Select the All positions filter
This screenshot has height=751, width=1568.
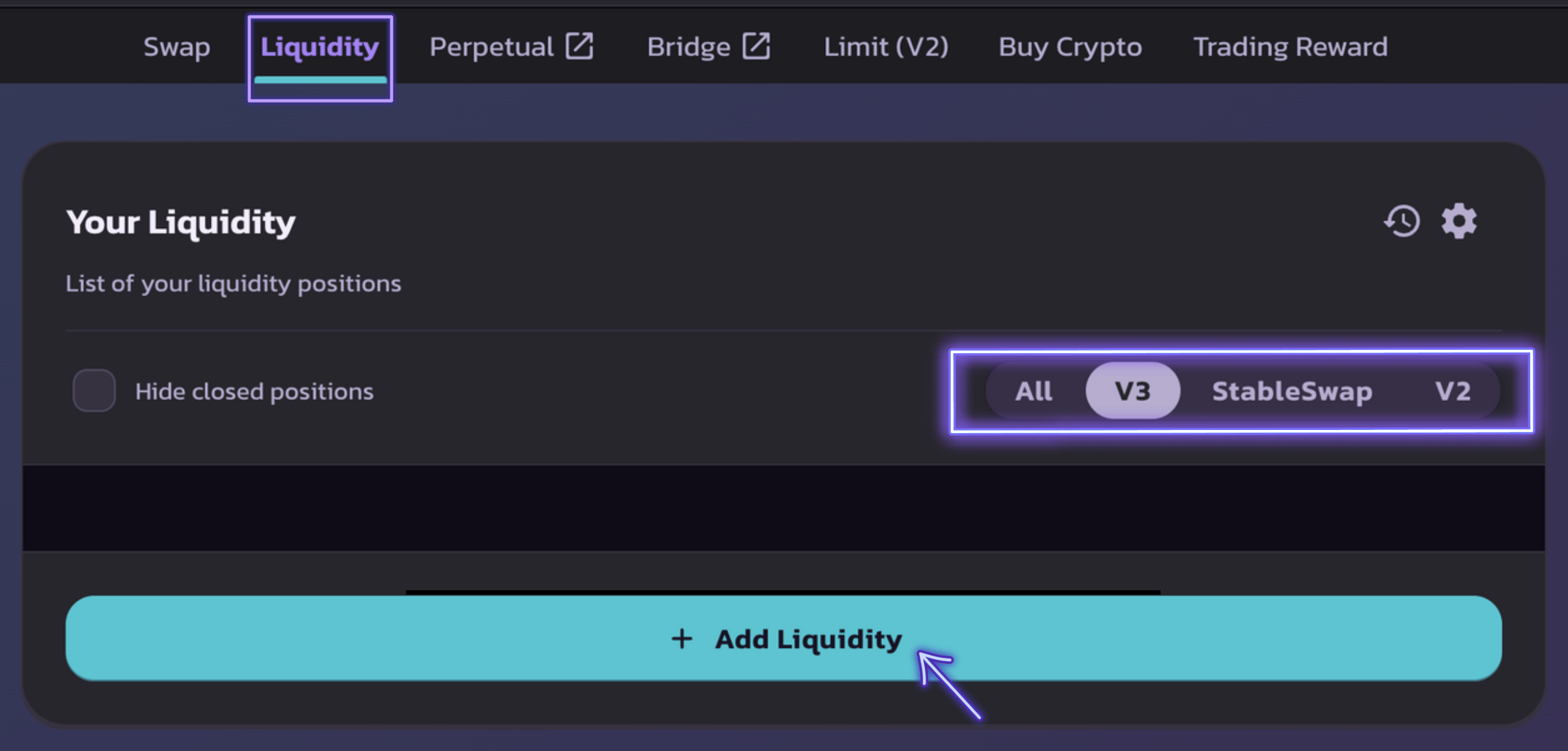pyautogui.click(x=1033, y=391)
